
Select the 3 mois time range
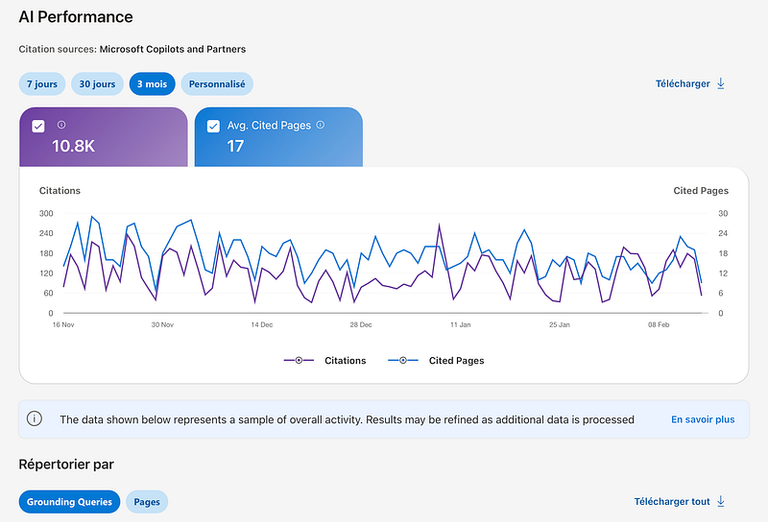tap(152, 84)
